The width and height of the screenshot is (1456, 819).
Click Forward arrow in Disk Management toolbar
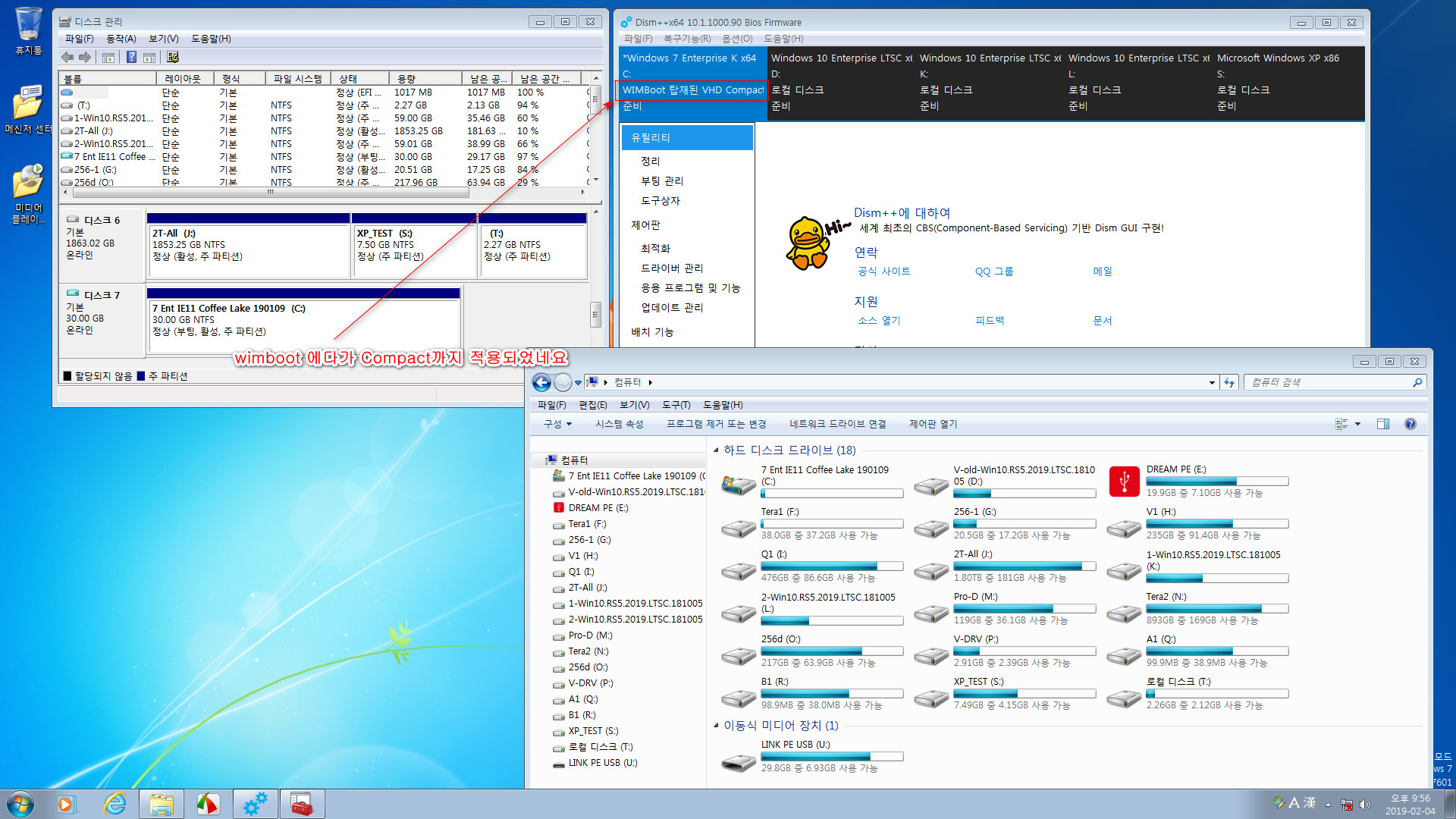click(85, 57)
